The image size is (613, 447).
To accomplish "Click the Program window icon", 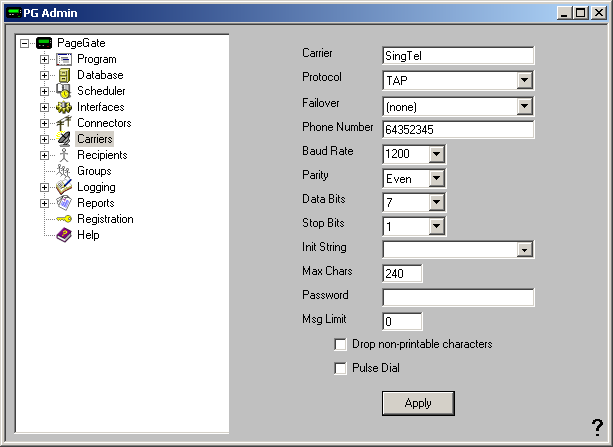I will pos(64,59).
